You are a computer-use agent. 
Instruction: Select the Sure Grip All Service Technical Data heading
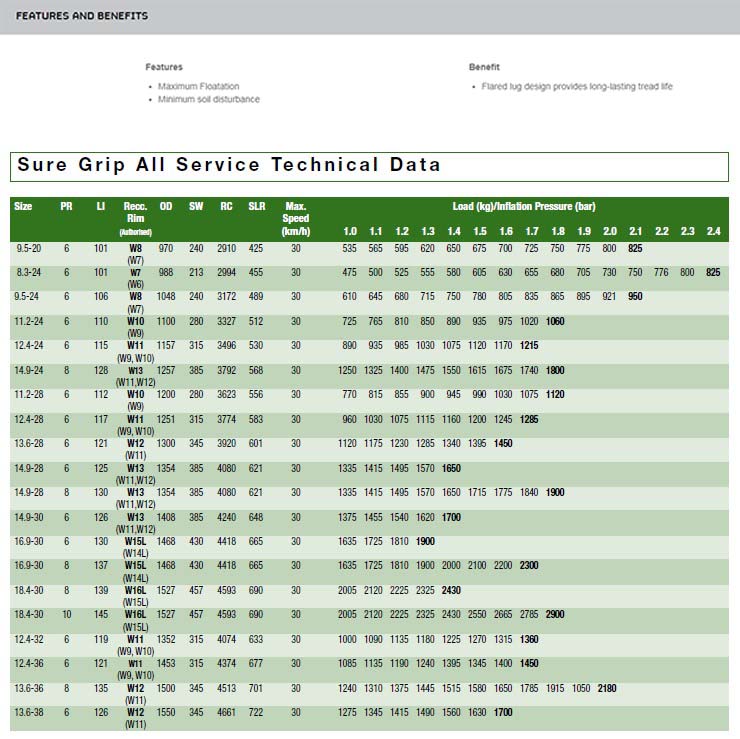click(x=229, y=165)
